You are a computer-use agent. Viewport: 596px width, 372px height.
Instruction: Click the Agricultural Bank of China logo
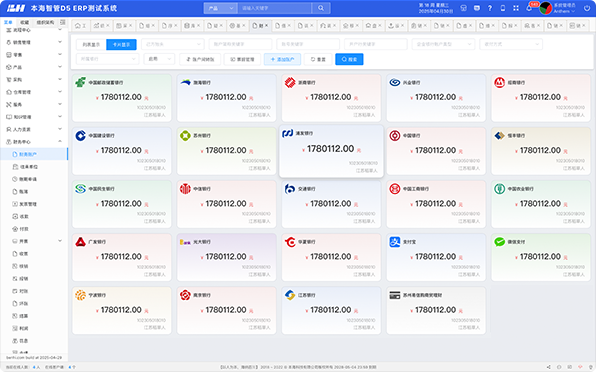(499, 188)
